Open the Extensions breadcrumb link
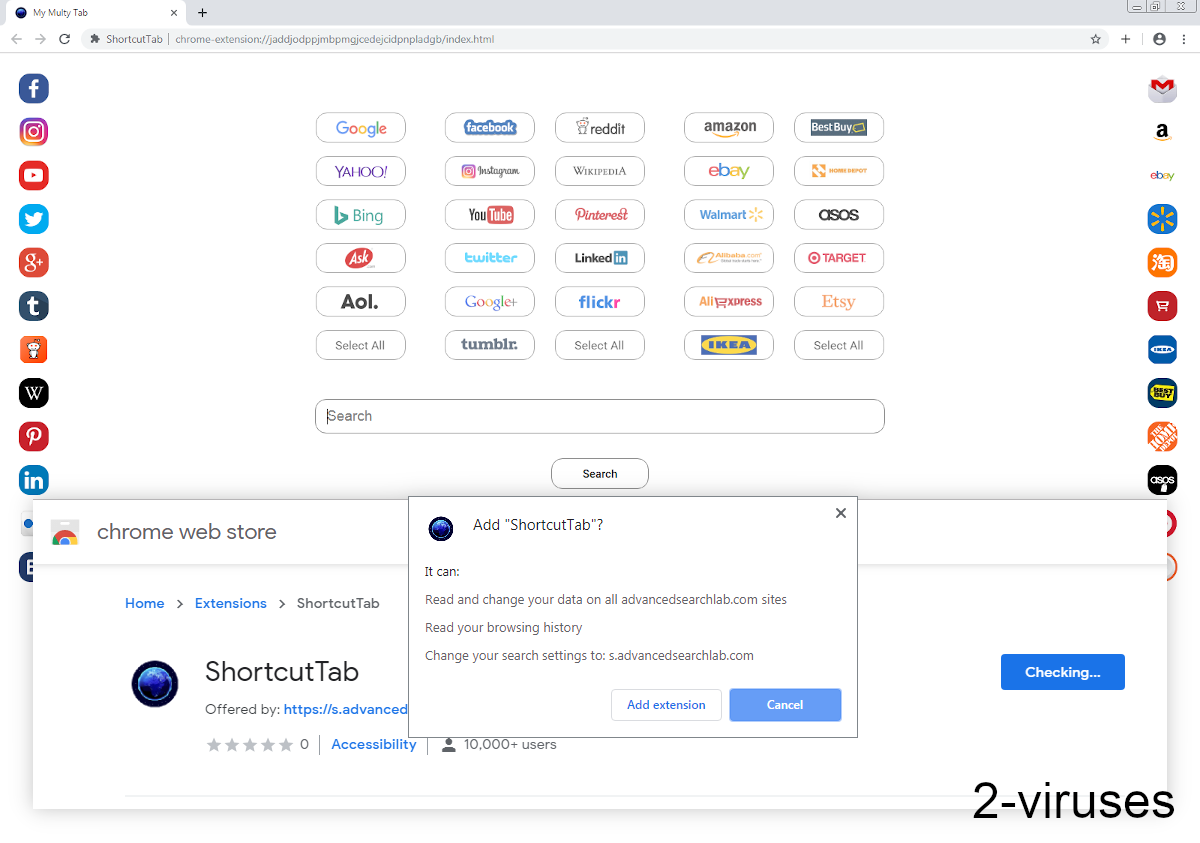Image resolution: width=1200 pixels, height=843 pixels. coord(231,603)
